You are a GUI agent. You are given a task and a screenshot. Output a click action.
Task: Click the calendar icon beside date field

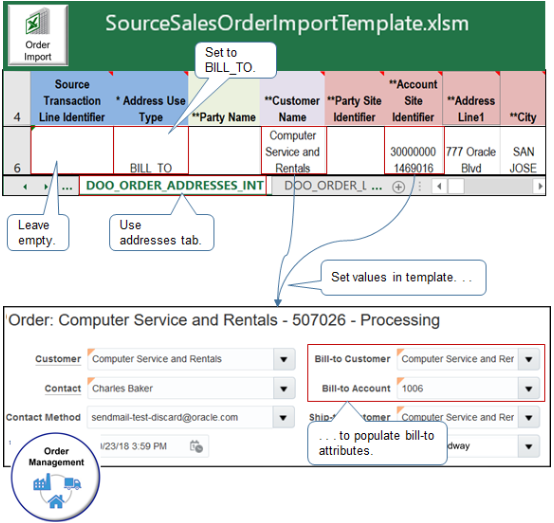pos(196,446)
